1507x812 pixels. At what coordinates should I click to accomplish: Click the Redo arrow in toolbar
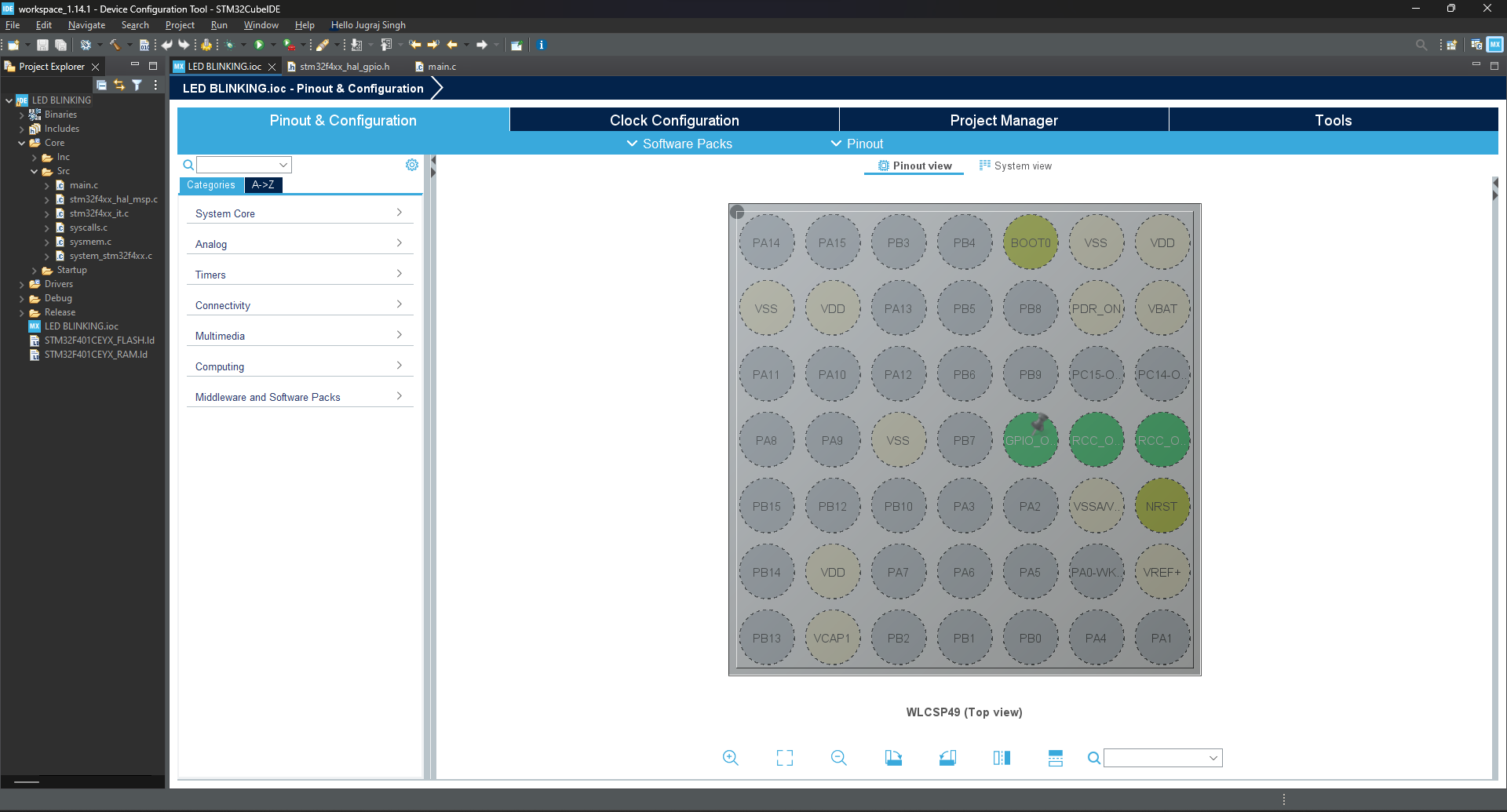[184, 46]
